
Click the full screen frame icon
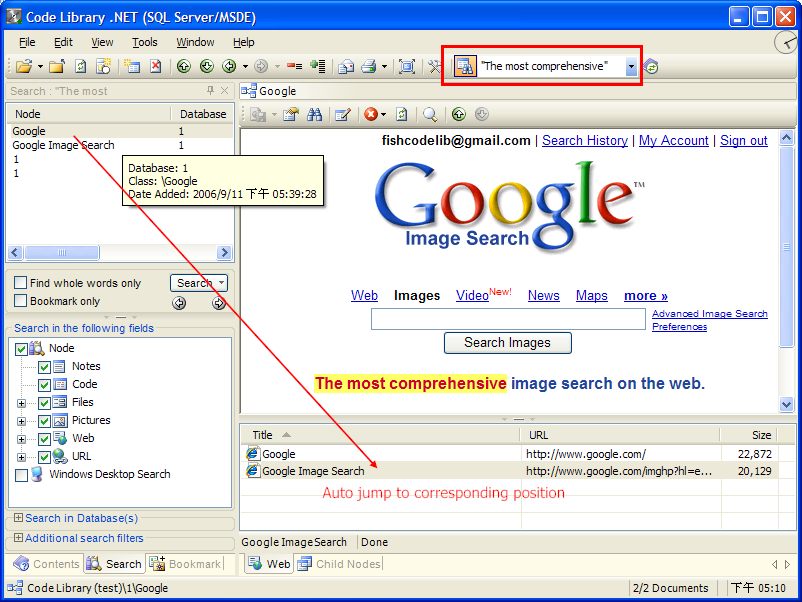pos(407,66)
